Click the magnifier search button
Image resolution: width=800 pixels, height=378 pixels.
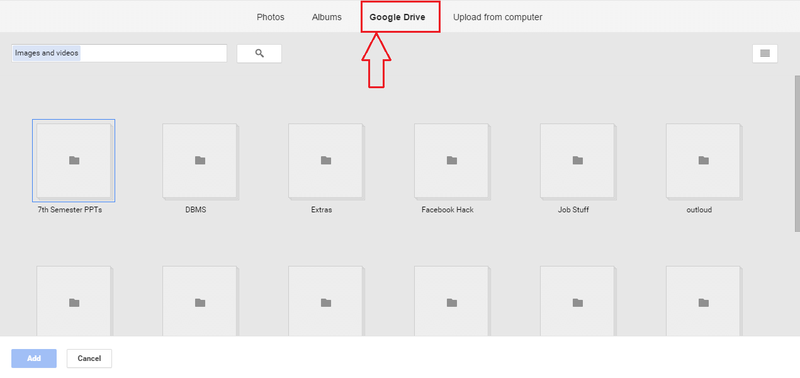(259, 54)
